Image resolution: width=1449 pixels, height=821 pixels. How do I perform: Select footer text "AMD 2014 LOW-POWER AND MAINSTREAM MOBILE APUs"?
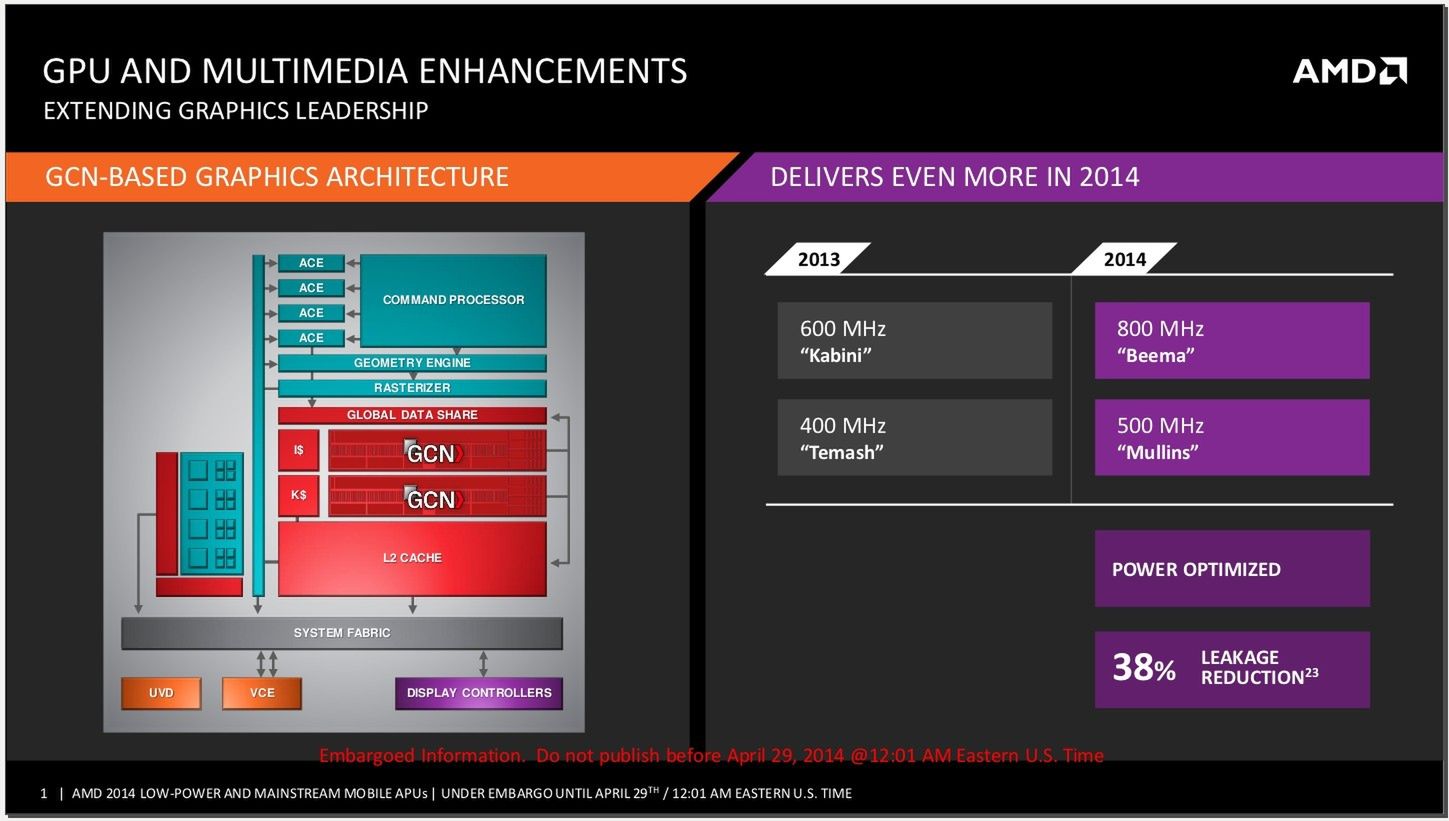250,794
